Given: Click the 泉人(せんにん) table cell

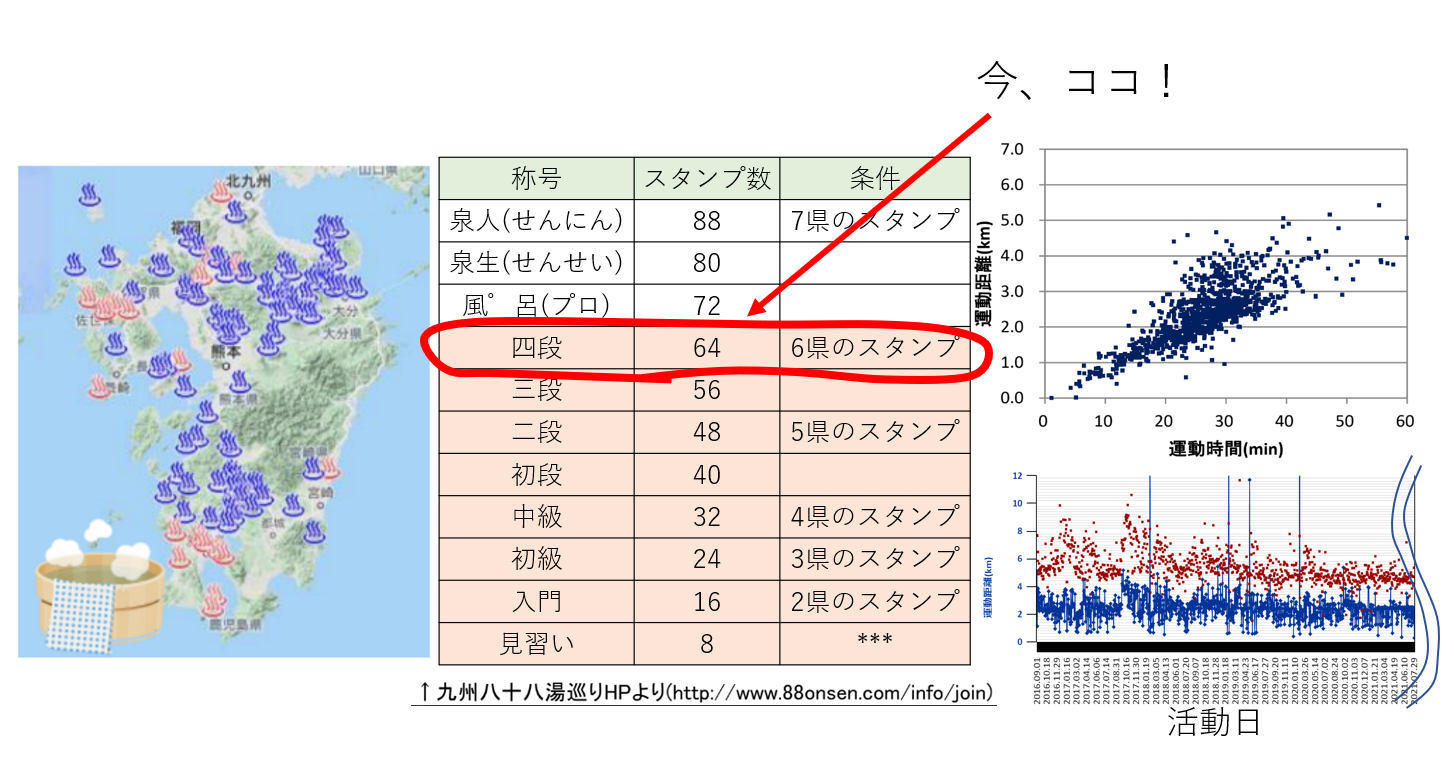Looking at the screenshot, I should (537, 220).
